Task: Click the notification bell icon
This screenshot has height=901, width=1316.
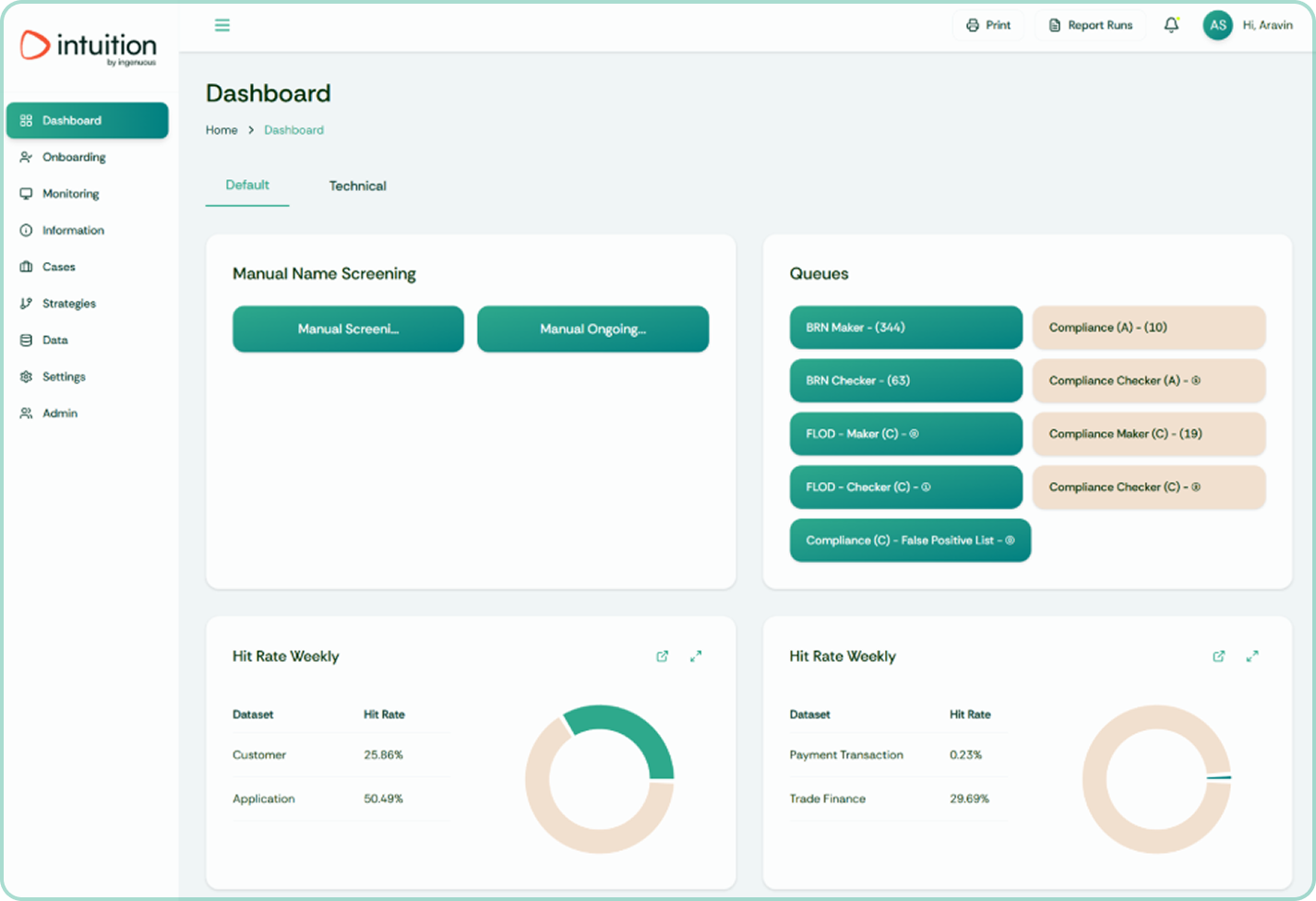Action: click(1171, 25)
